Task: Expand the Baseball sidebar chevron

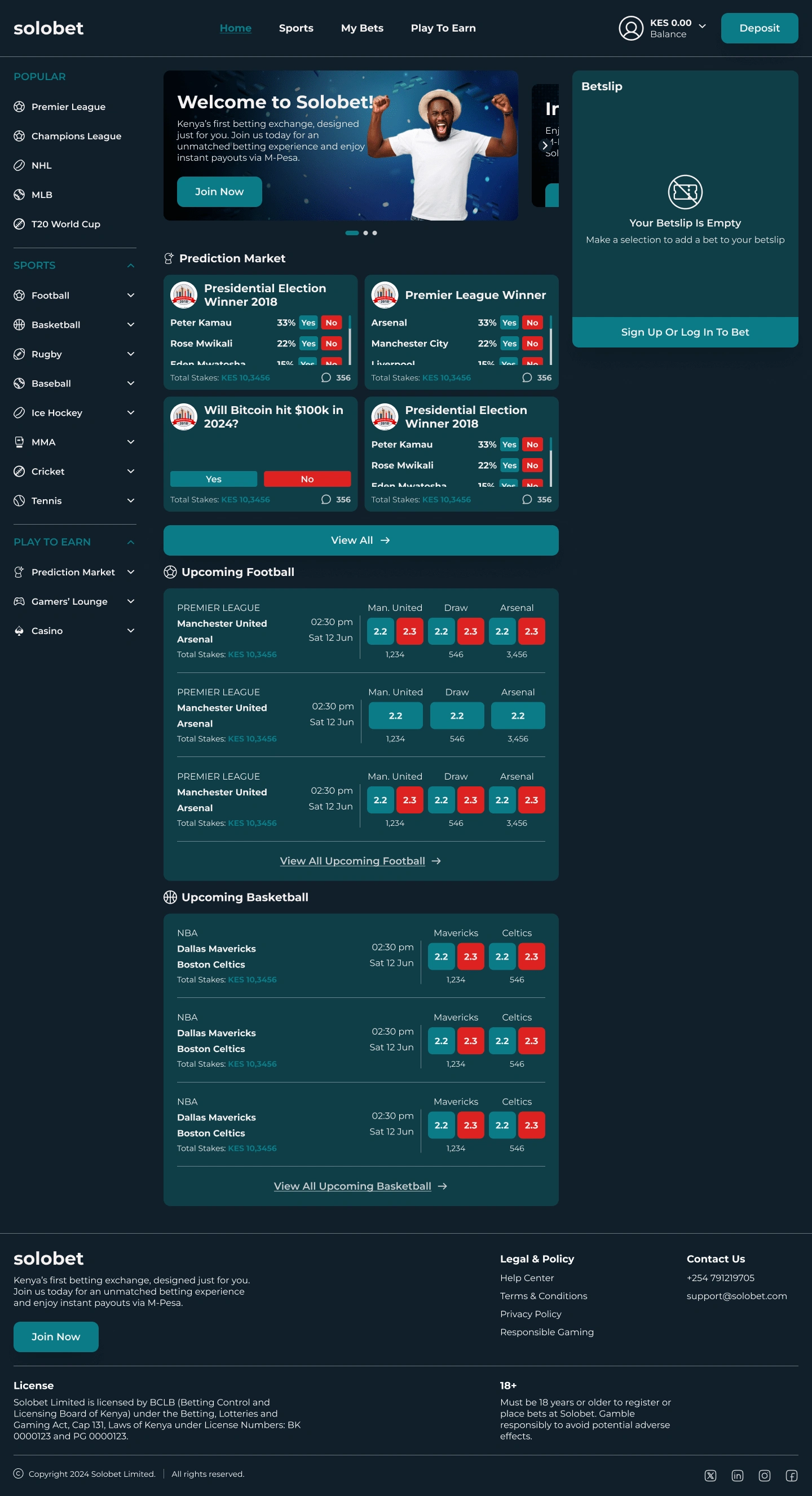Action: tap(131, 383)
